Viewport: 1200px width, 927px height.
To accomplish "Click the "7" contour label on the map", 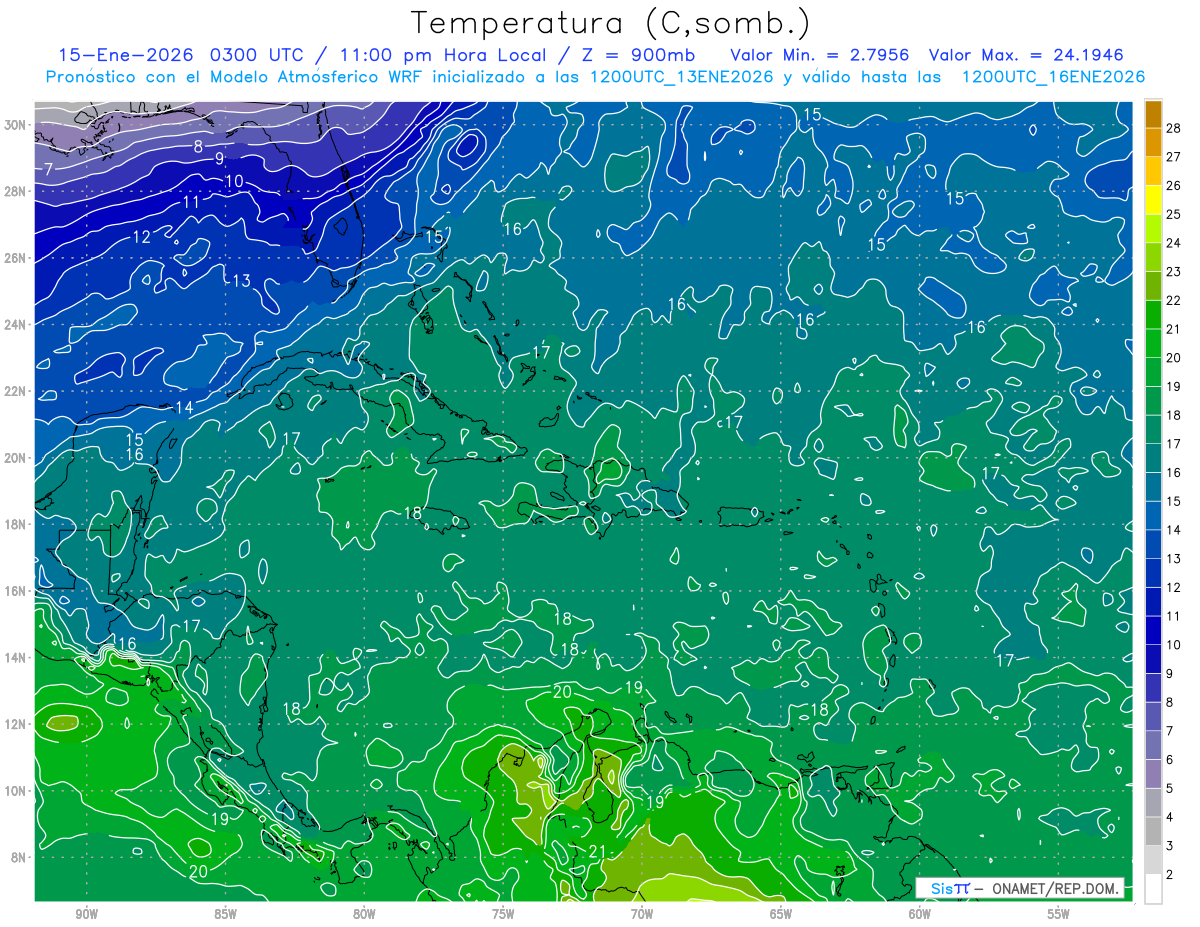I will [x=48, y=170].
